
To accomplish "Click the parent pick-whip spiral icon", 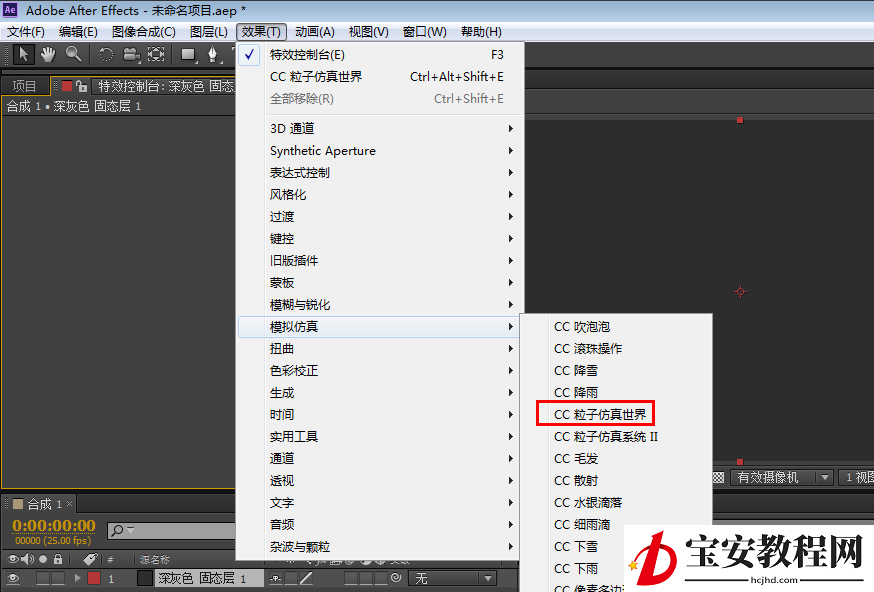I will tap(396, 578).
